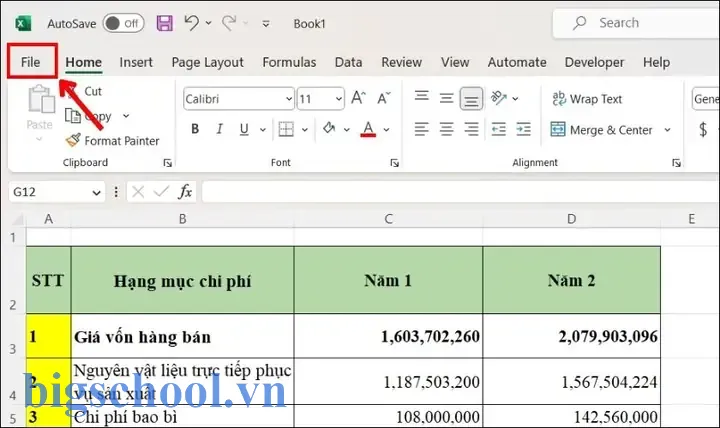Open the Help tab
Viewport: 720px width, 428px height.
[x=656, y=62]
